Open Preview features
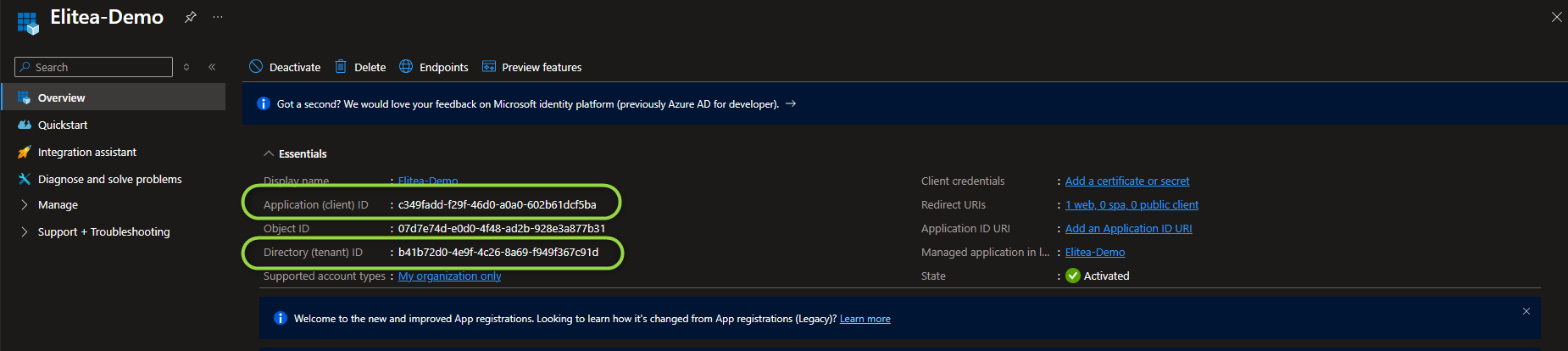The width and height of the screenshot is (1568, 351). tap(532, 67)
